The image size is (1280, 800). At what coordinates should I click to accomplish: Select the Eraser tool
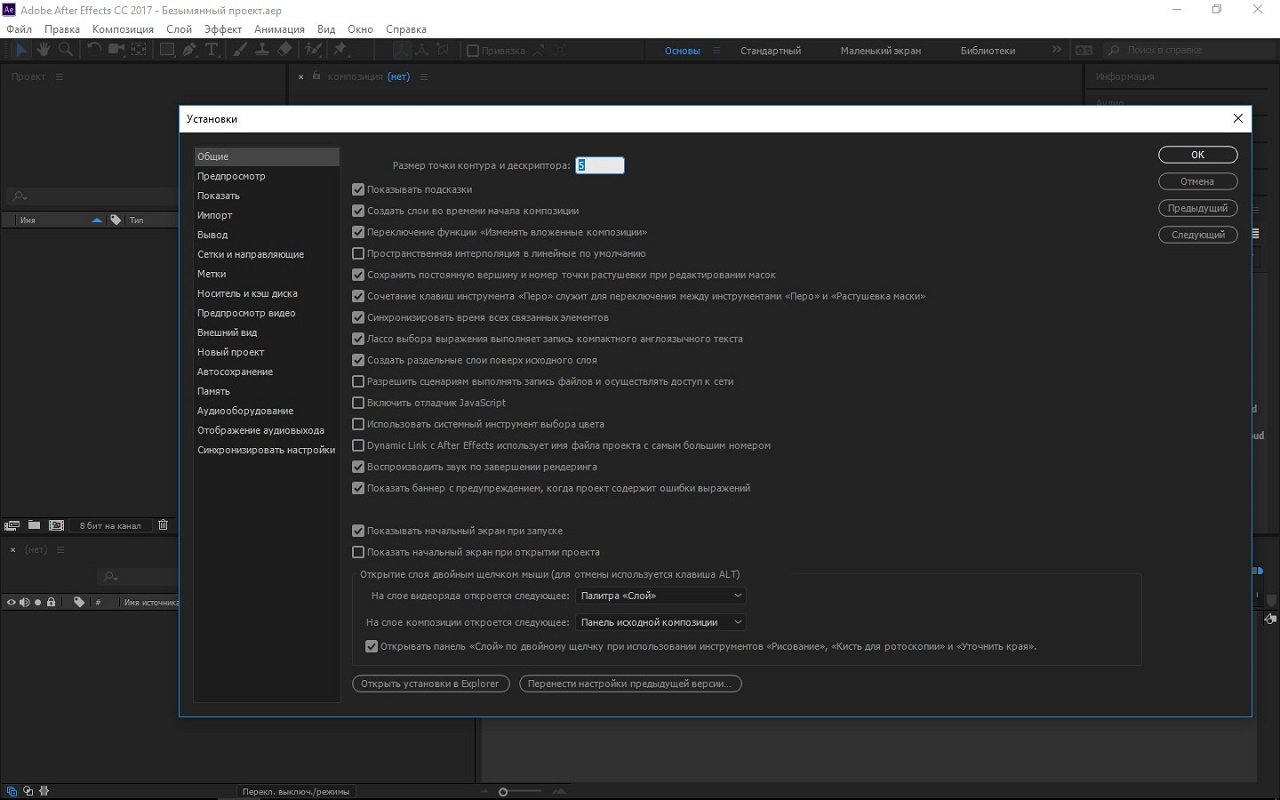(285, 50)
